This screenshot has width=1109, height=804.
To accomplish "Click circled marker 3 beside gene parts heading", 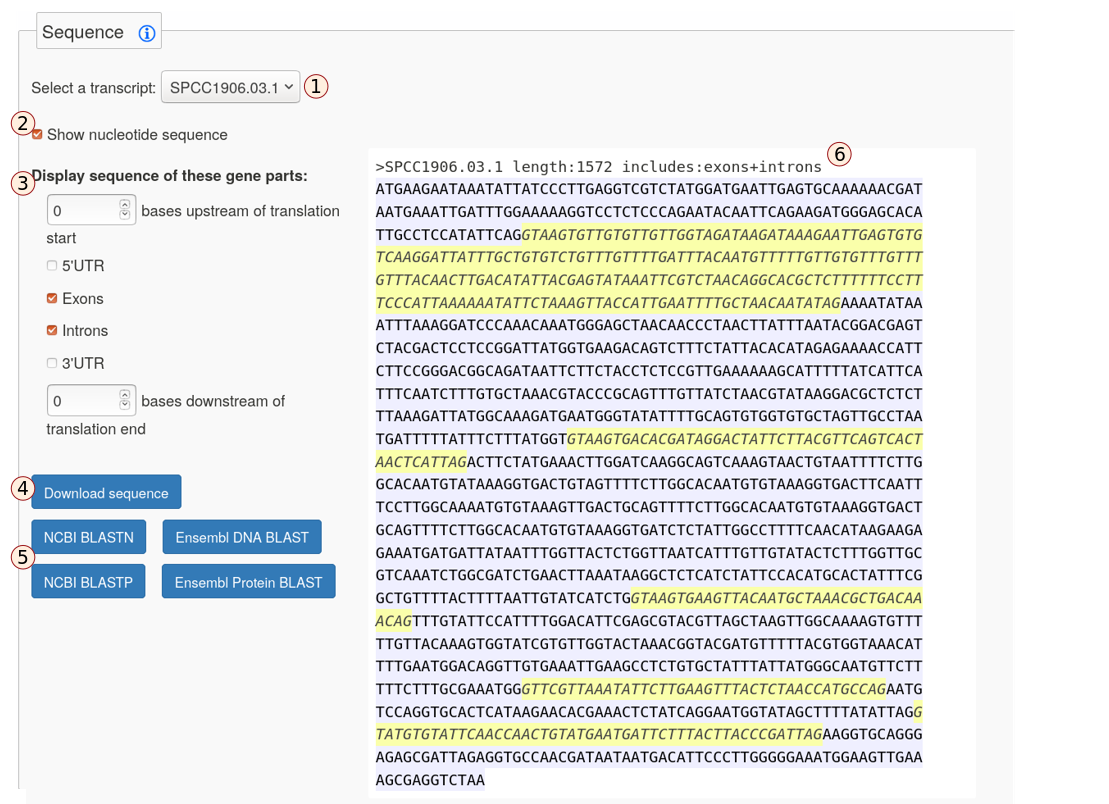I will [x=22, y=183].
